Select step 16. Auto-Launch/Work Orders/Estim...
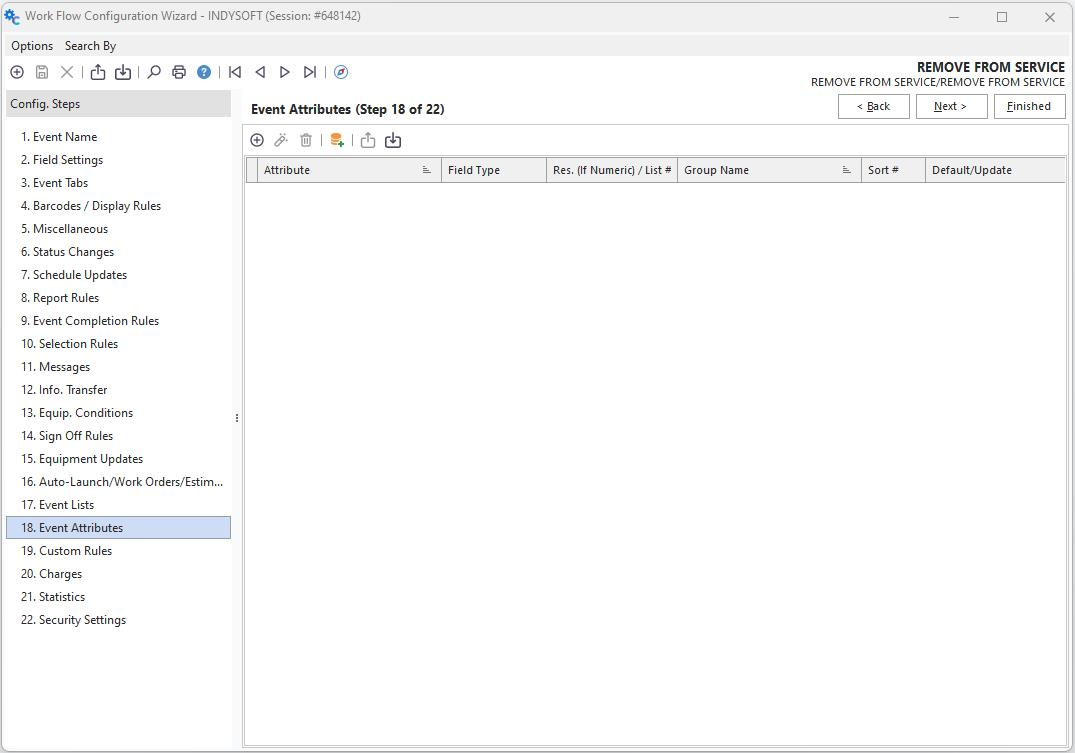The image size is (1075, 753). tap(118, 481)
